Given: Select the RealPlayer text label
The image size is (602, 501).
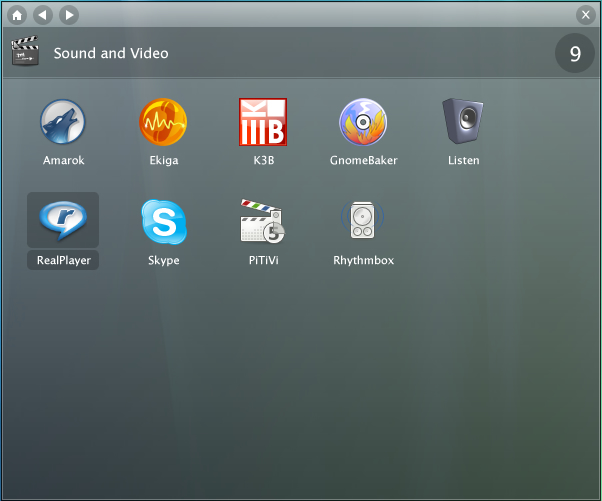Looking at the screenshot, I should (64, 260).
